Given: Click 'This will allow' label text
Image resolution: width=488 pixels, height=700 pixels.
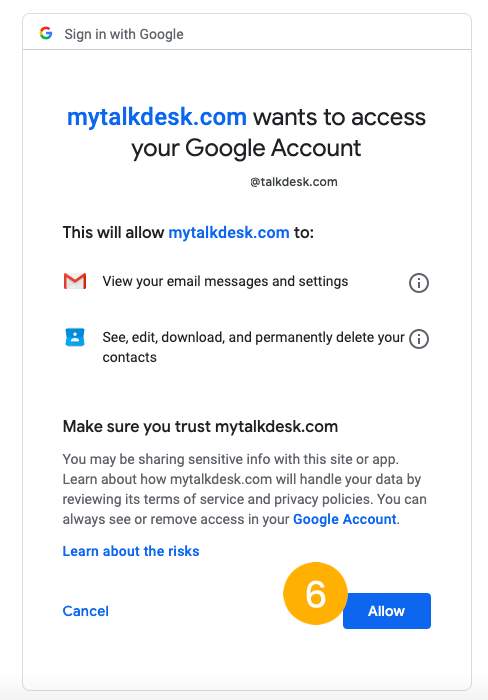Looking at the screenshot, I should (113, 233).
